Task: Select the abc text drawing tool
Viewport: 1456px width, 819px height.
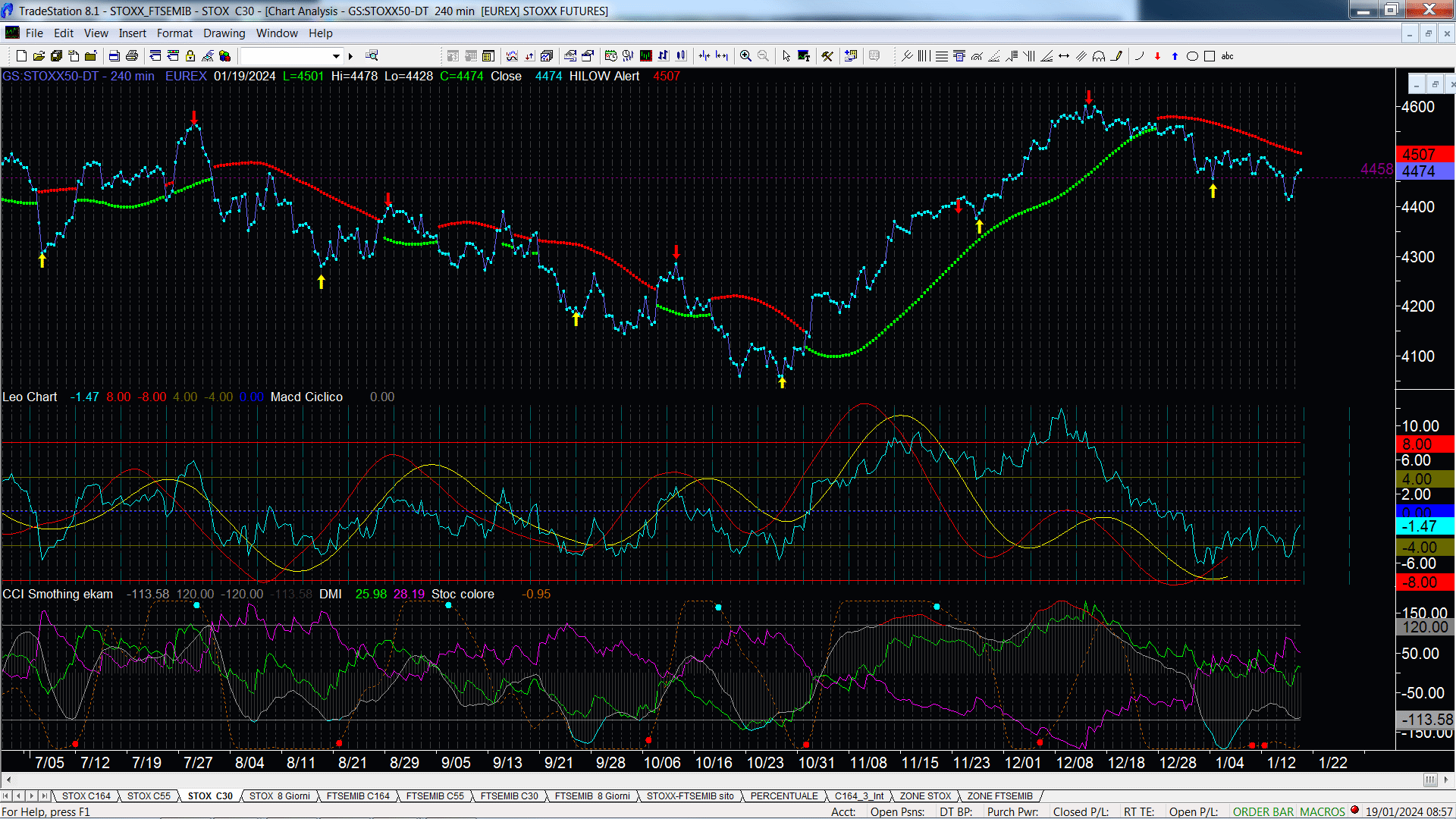Action: coord(1228,56)
